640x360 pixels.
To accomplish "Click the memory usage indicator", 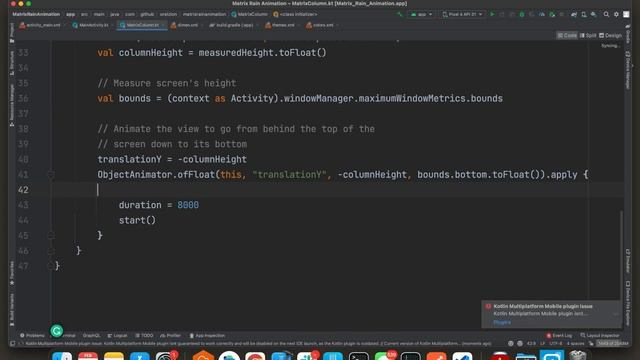I will pos(612,344).
